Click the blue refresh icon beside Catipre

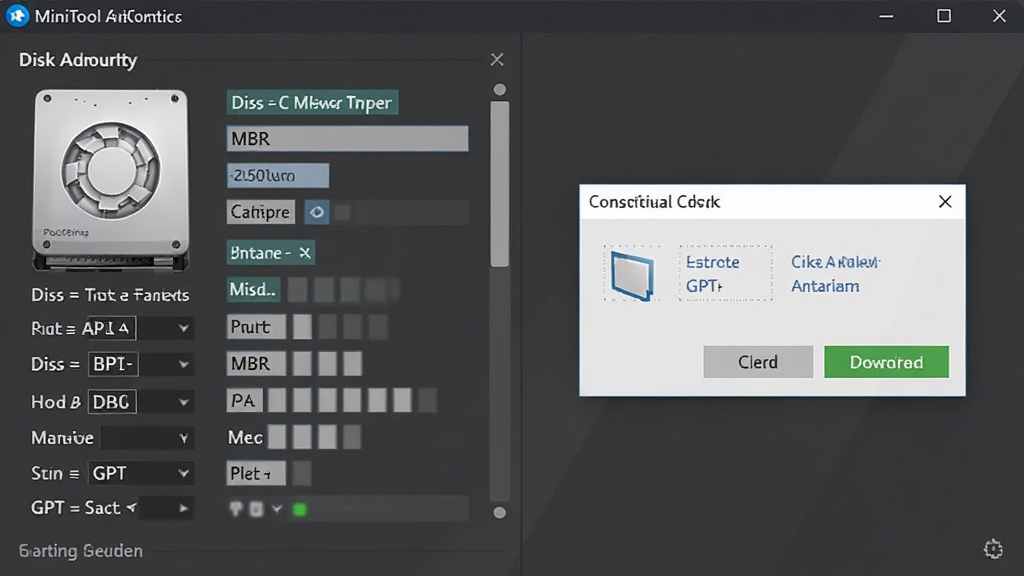(317, 212)
